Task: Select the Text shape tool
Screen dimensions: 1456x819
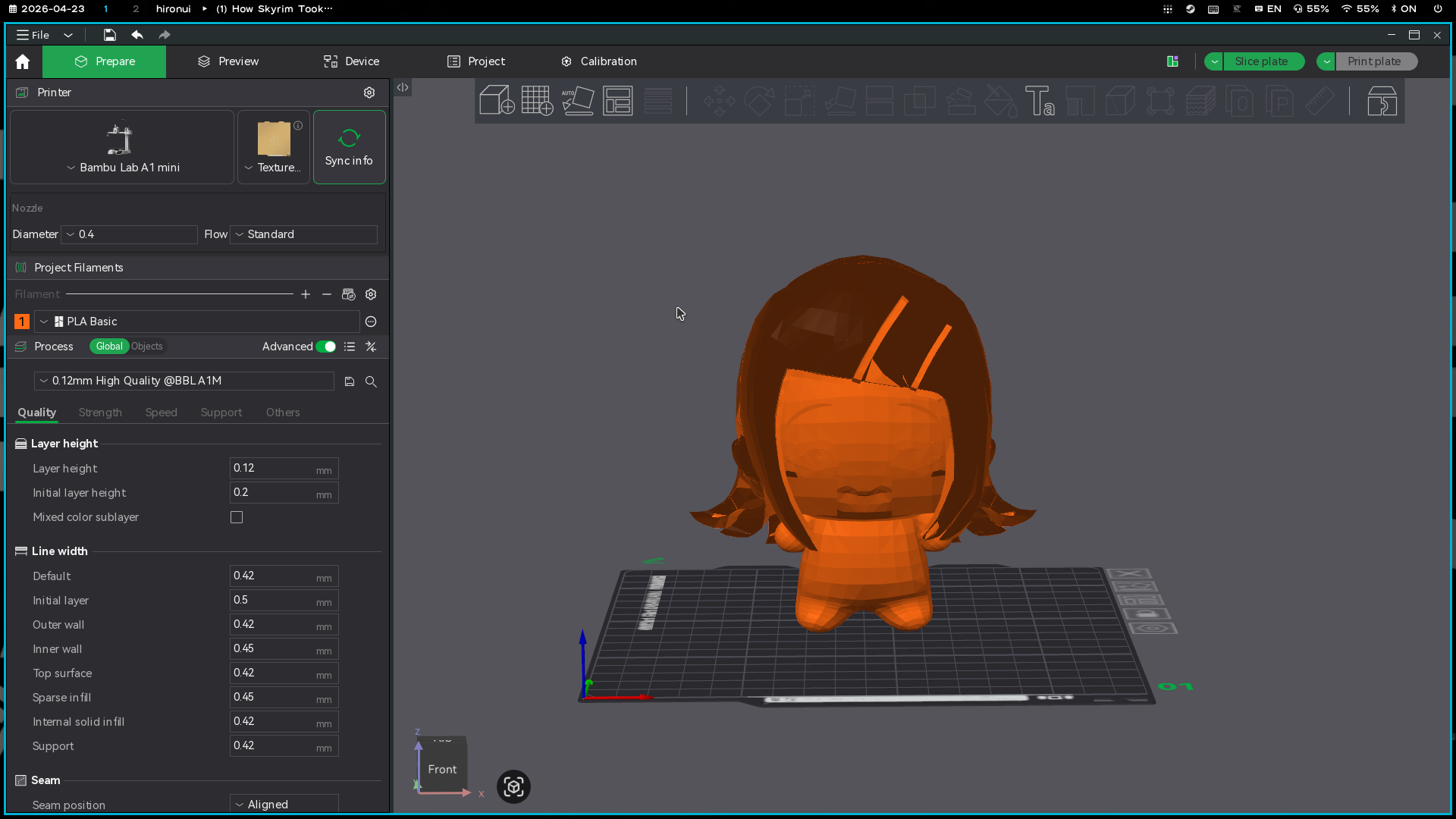Action: click(x=1039, y=100)
